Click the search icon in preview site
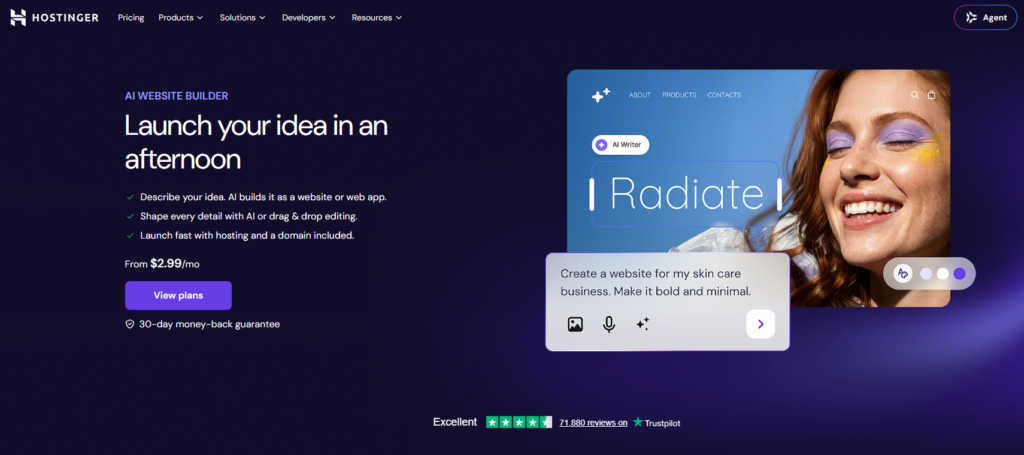The height and width of the screenshot is (455, 1024). [x=915, y=95]
